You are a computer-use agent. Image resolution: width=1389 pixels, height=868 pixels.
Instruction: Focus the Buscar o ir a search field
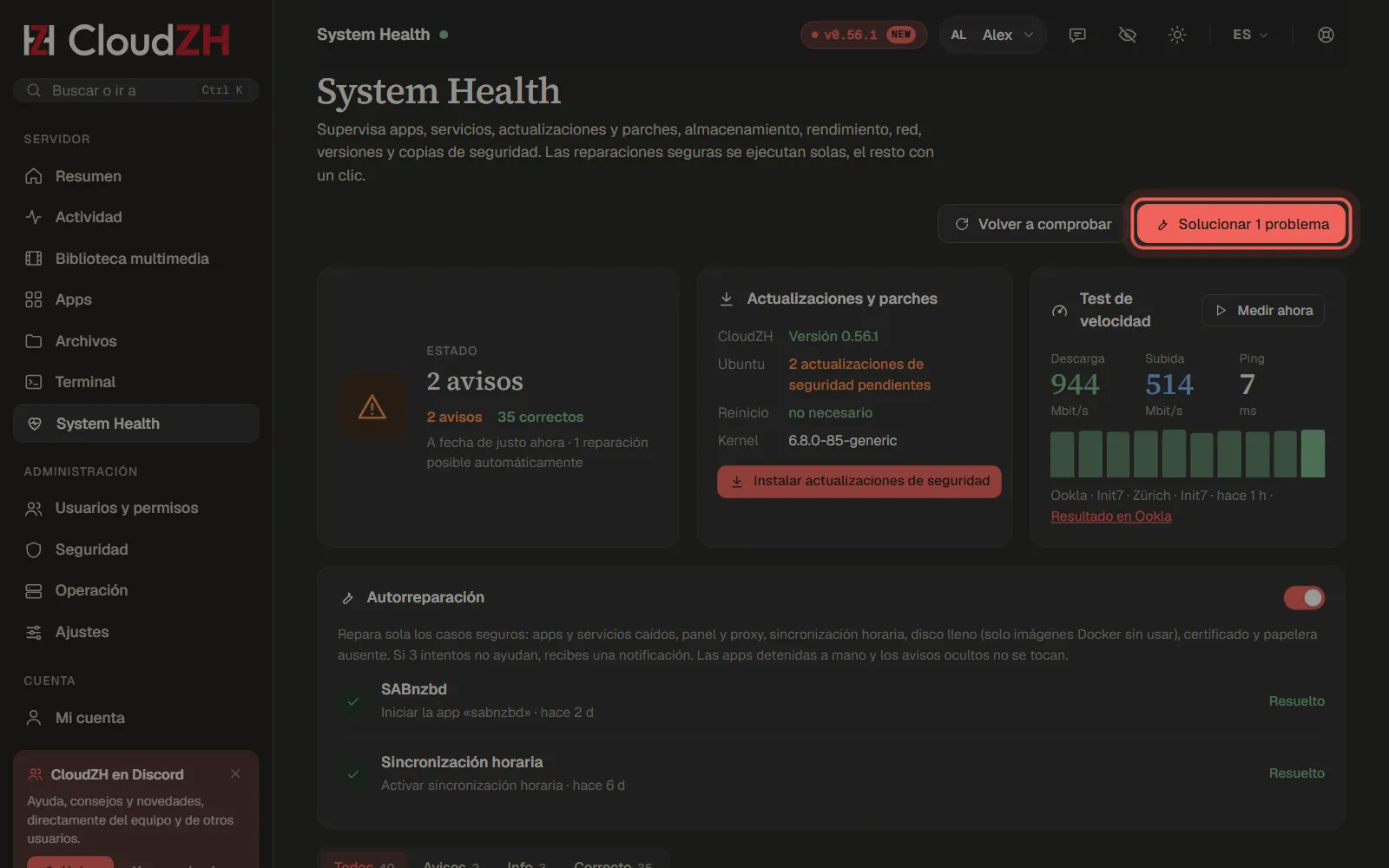pyautogui.click(x=135, y=90)
